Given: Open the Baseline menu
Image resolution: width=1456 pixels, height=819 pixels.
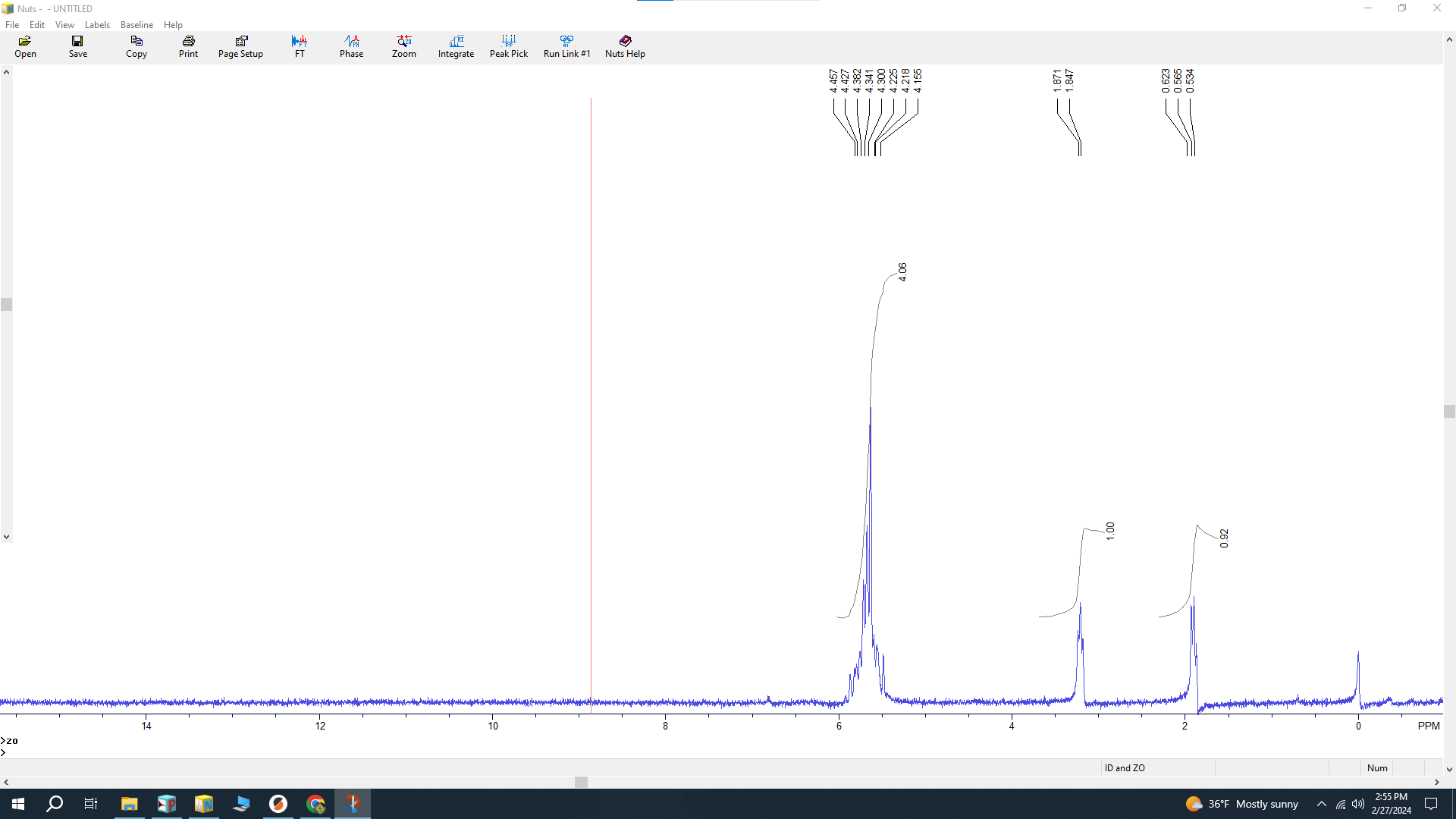Looking at the screenshot, I should tap(136, 24).
